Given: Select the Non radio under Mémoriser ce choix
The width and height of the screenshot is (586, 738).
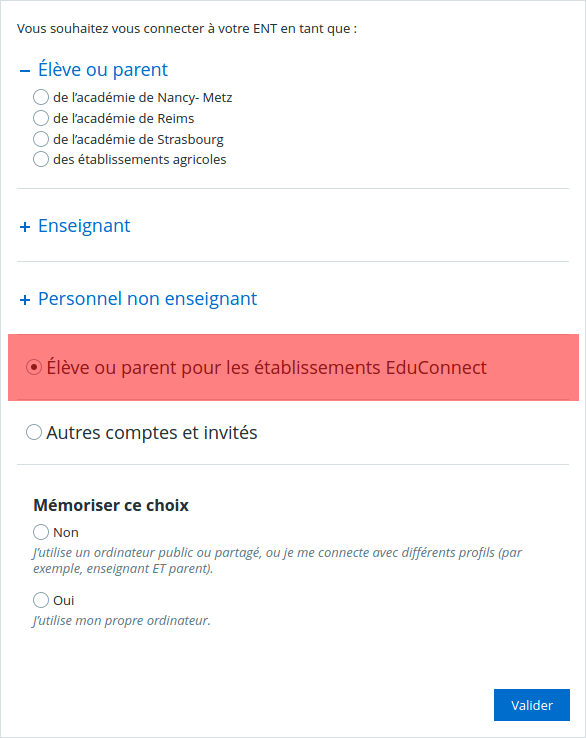Looking at the screenshot, I should (41, 532).
